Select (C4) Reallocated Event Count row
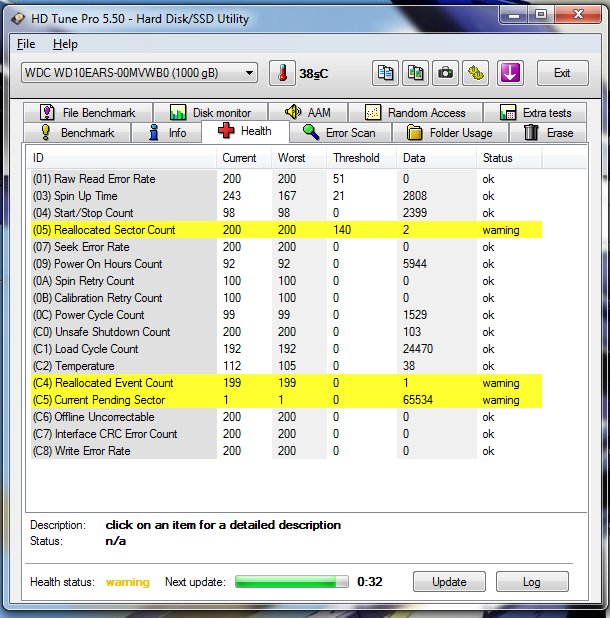This screenshot has height=618, width=610. 286,383
